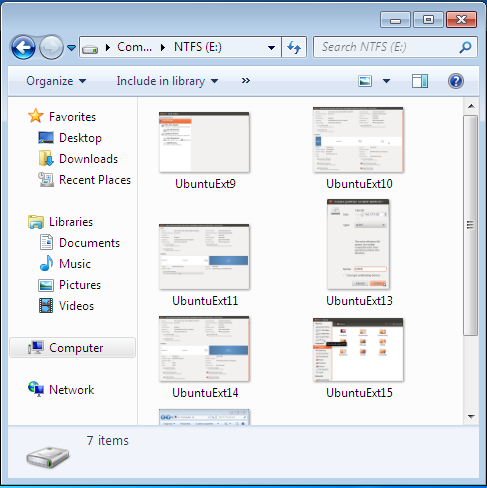Click the Music note icon
Screen dimensions: 487x488
point(46,263)
